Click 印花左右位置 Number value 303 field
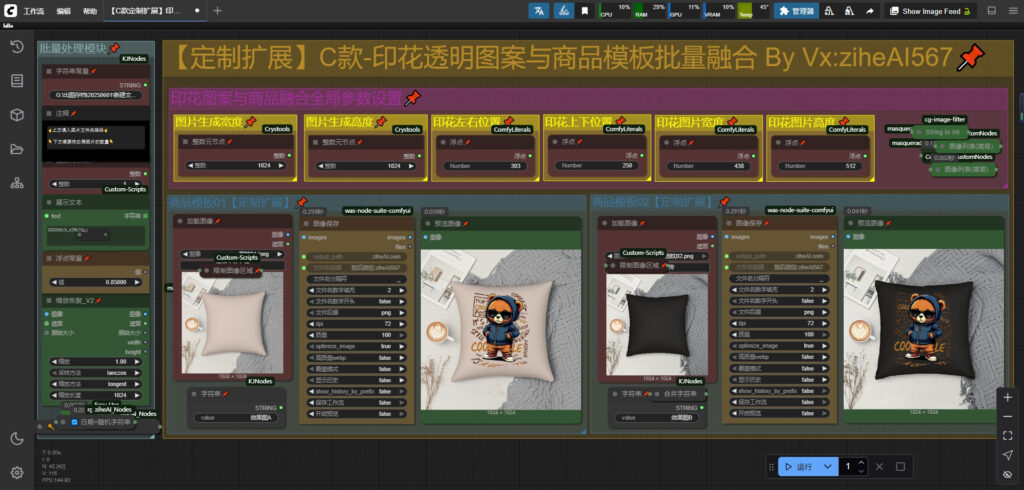 tap(485, 166)
